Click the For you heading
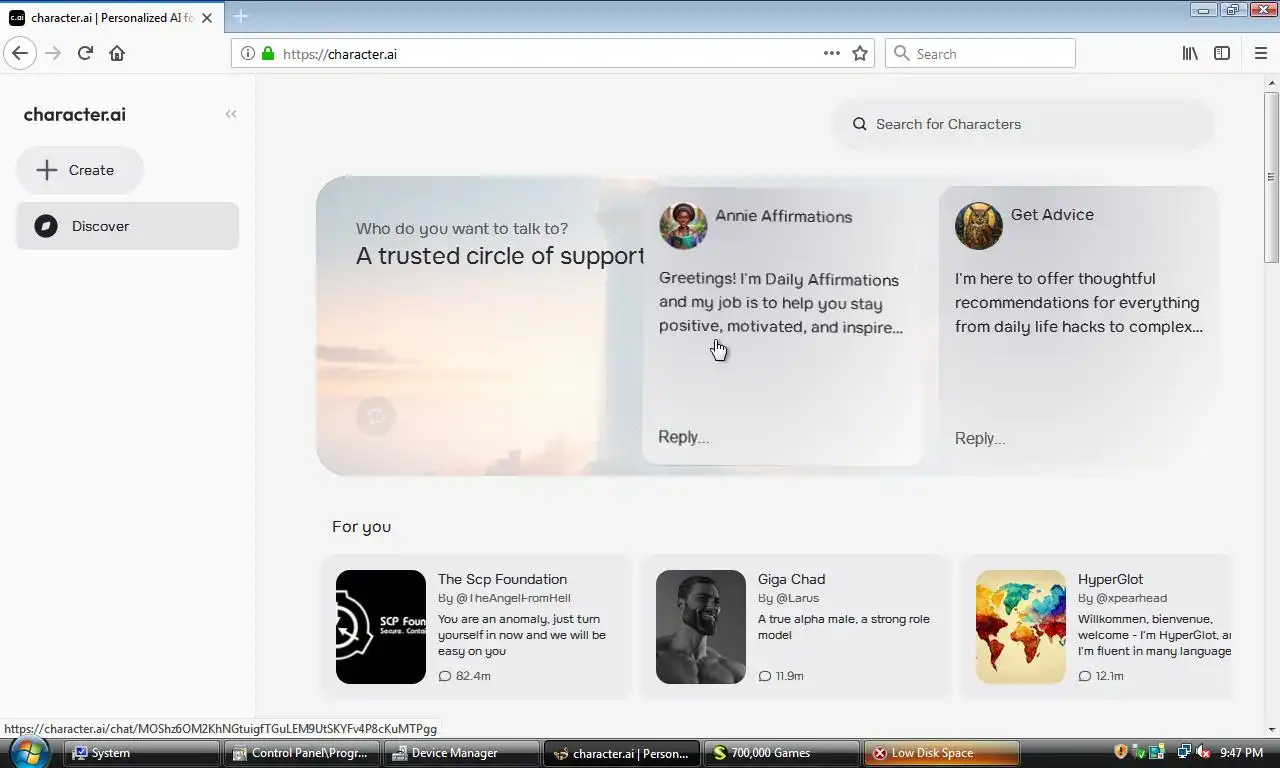Screen dimensions: 1280x768 pos(361,526)
